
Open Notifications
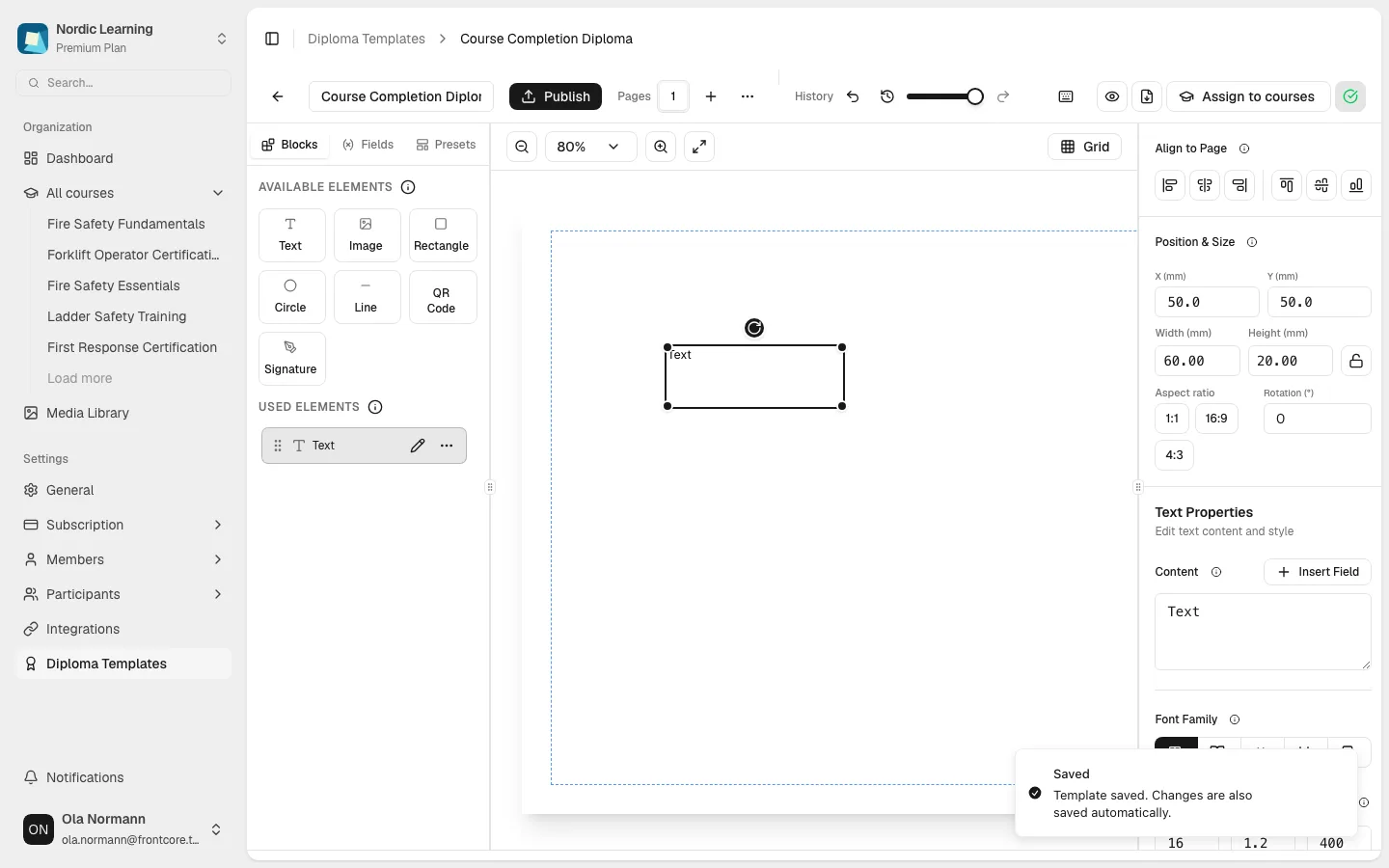pyautogui.click(x=123, y=777)
